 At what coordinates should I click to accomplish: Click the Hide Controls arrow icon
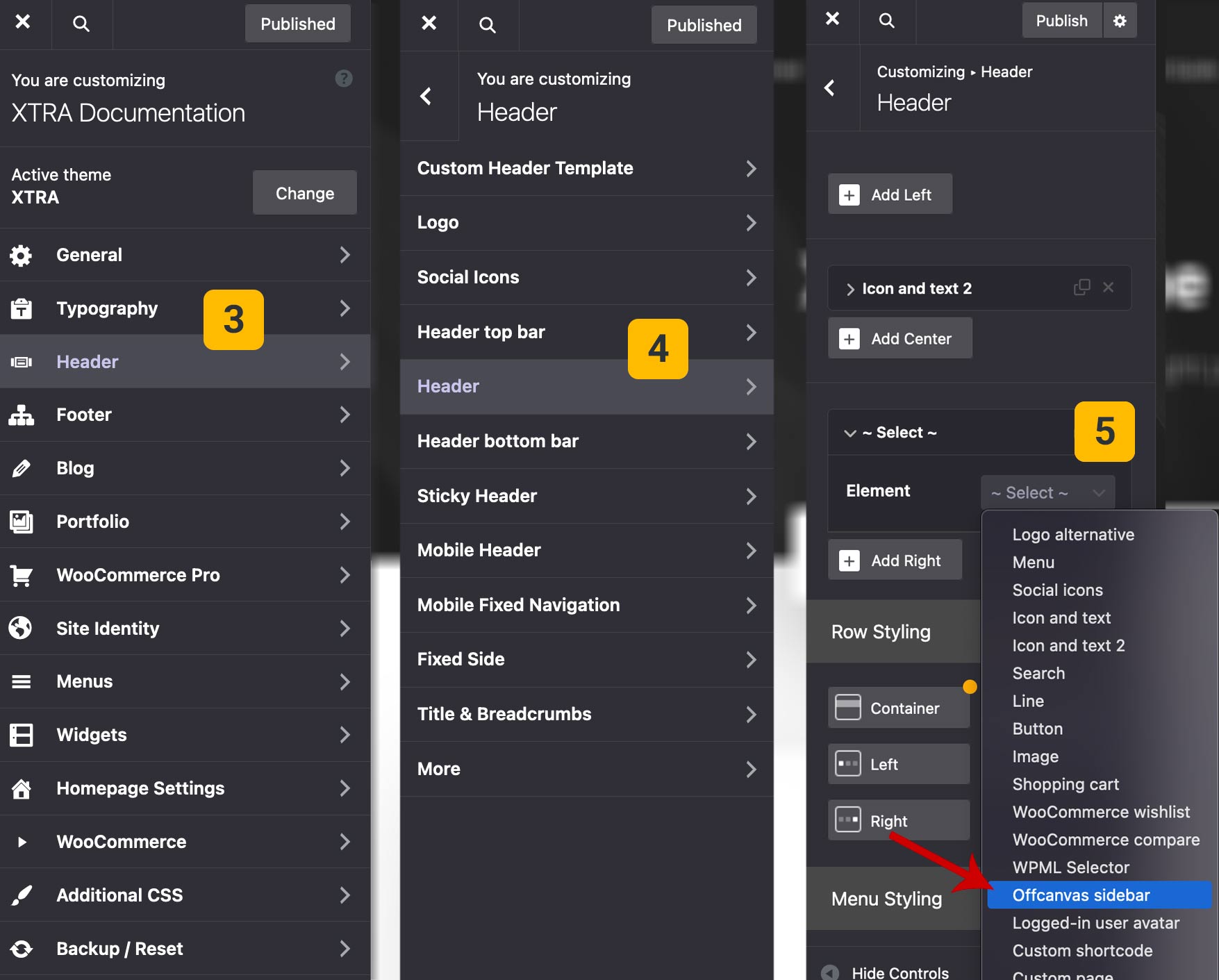click(830, 972)
